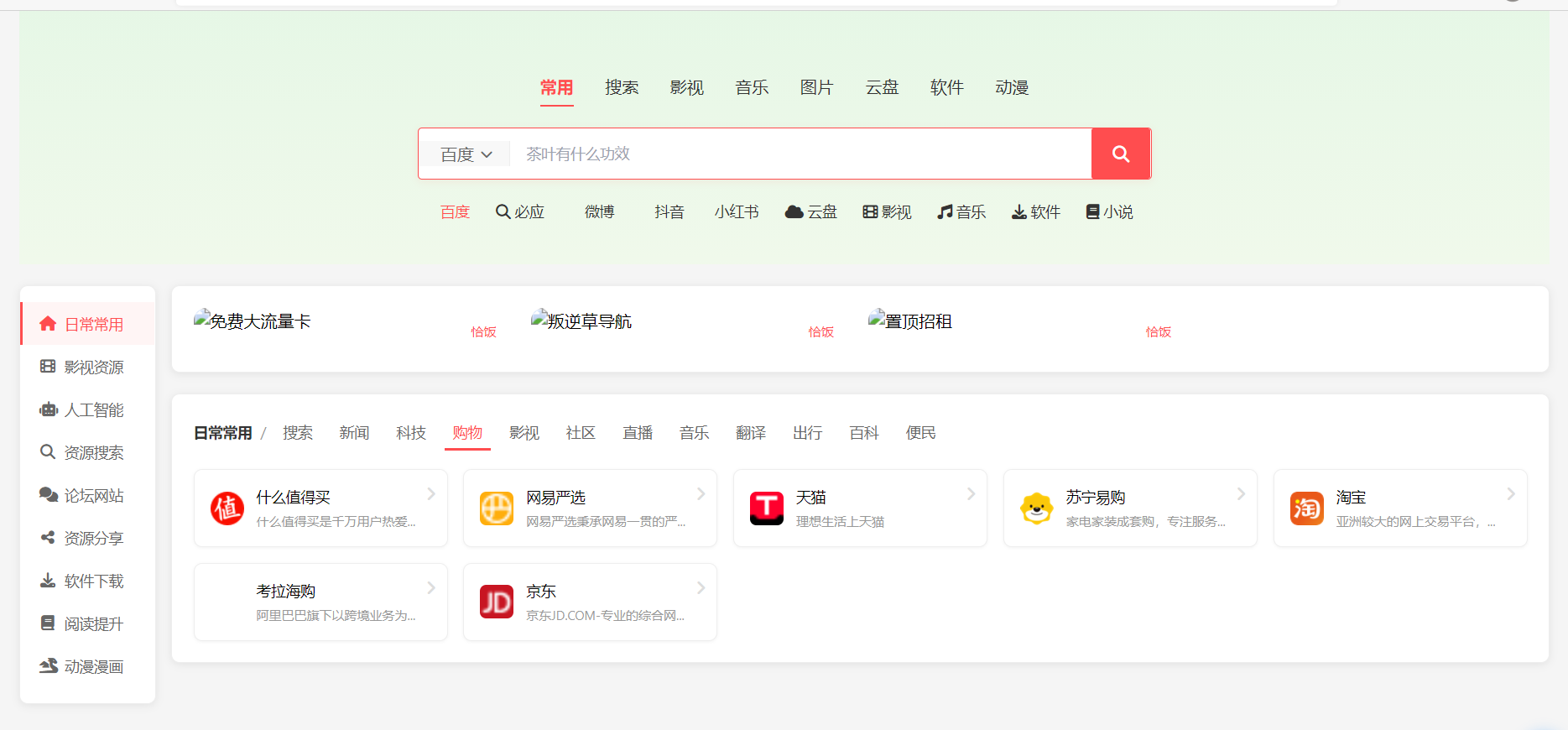Screen dimensions: 1568x730
Task: Click the arrow on 什么值得买 card
Action: click(431, 494)
